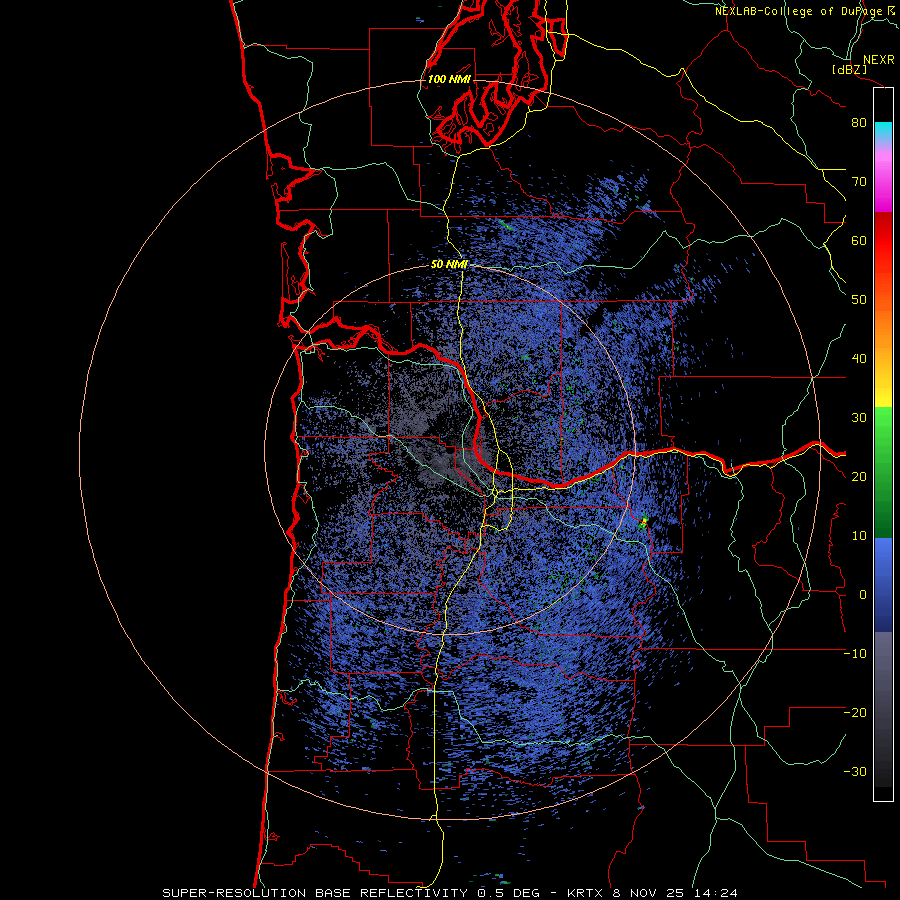The image size is (900, 900).
Task: Click the "14:24" time in the caption
Action: pos(715,893)
